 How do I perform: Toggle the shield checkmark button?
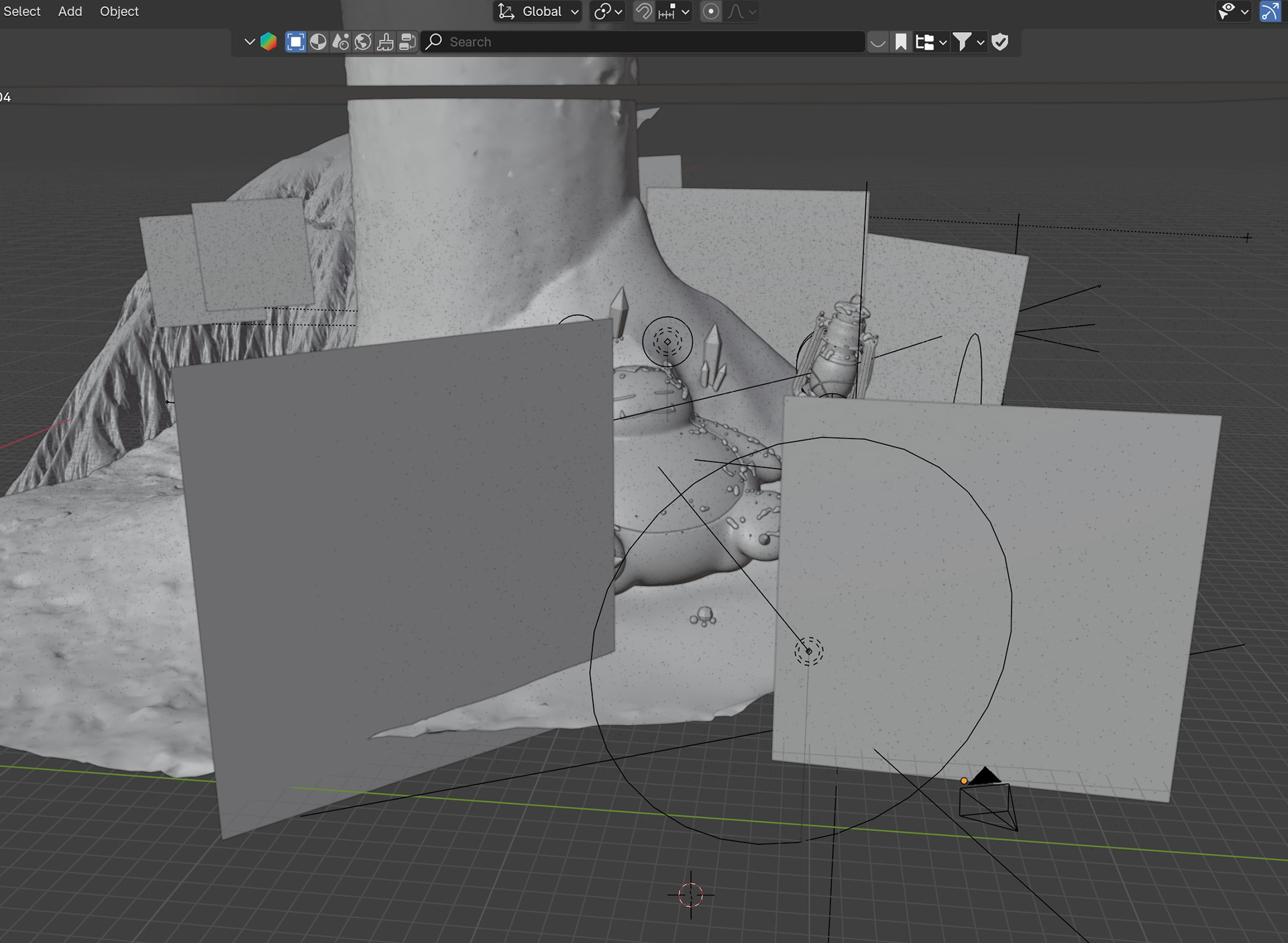coord(1000,42)
